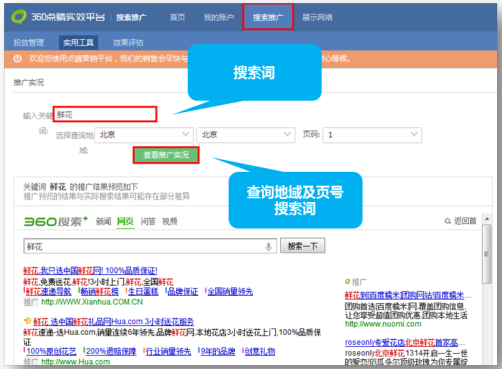Image resolution: width=502 pixels, height=369 pixels.
Task: Select the 网页 tab in search preview
Action: click(x=125, y=221)
